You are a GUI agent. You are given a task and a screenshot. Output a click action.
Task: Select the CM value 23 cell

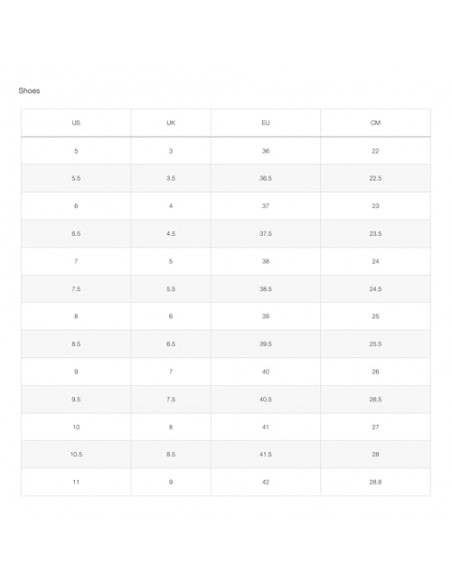(x=375, y=206)
